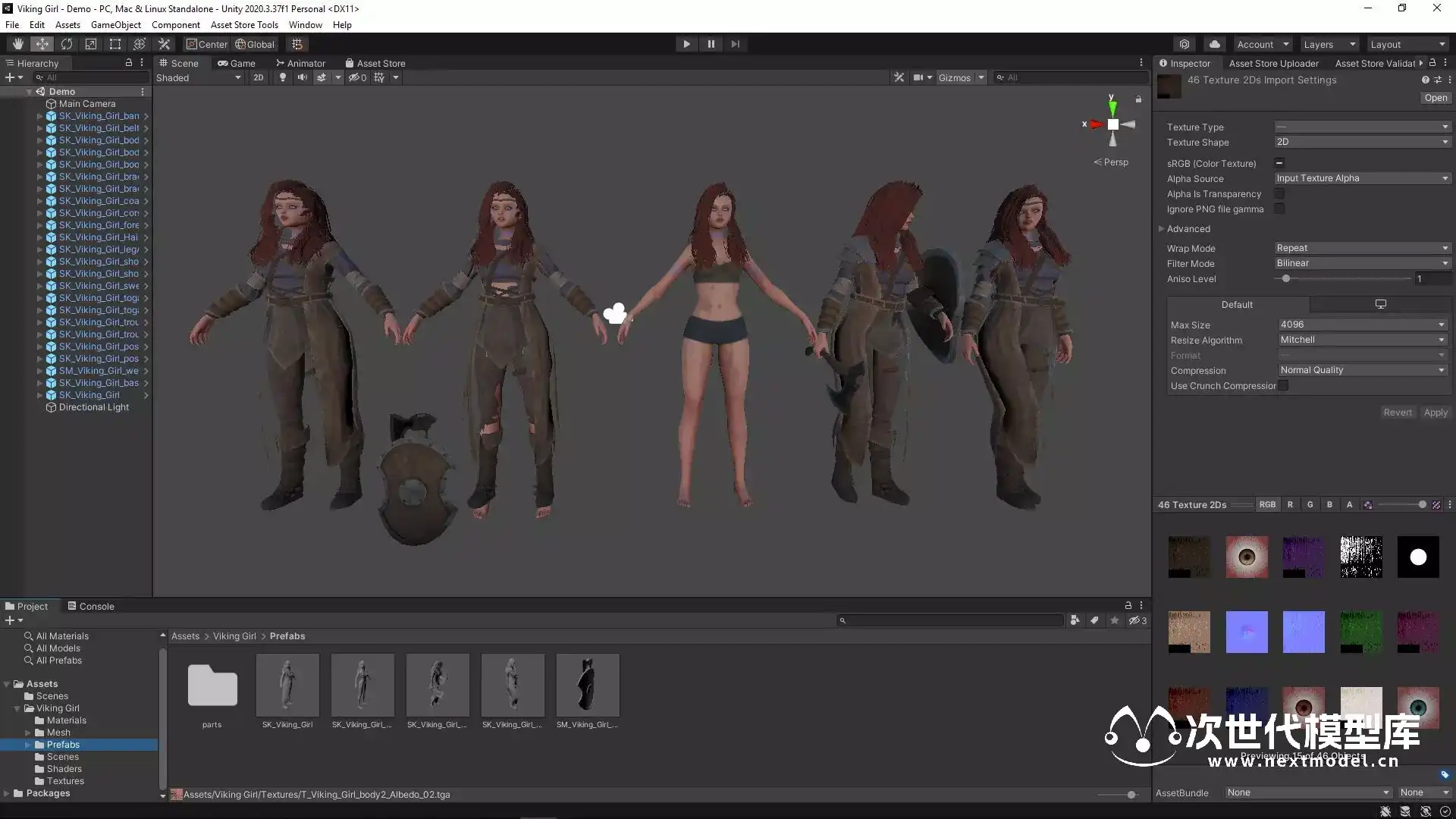Open the Max Size dropdown
This screenshot has height=819, width=1456.
pos(1362,325)
